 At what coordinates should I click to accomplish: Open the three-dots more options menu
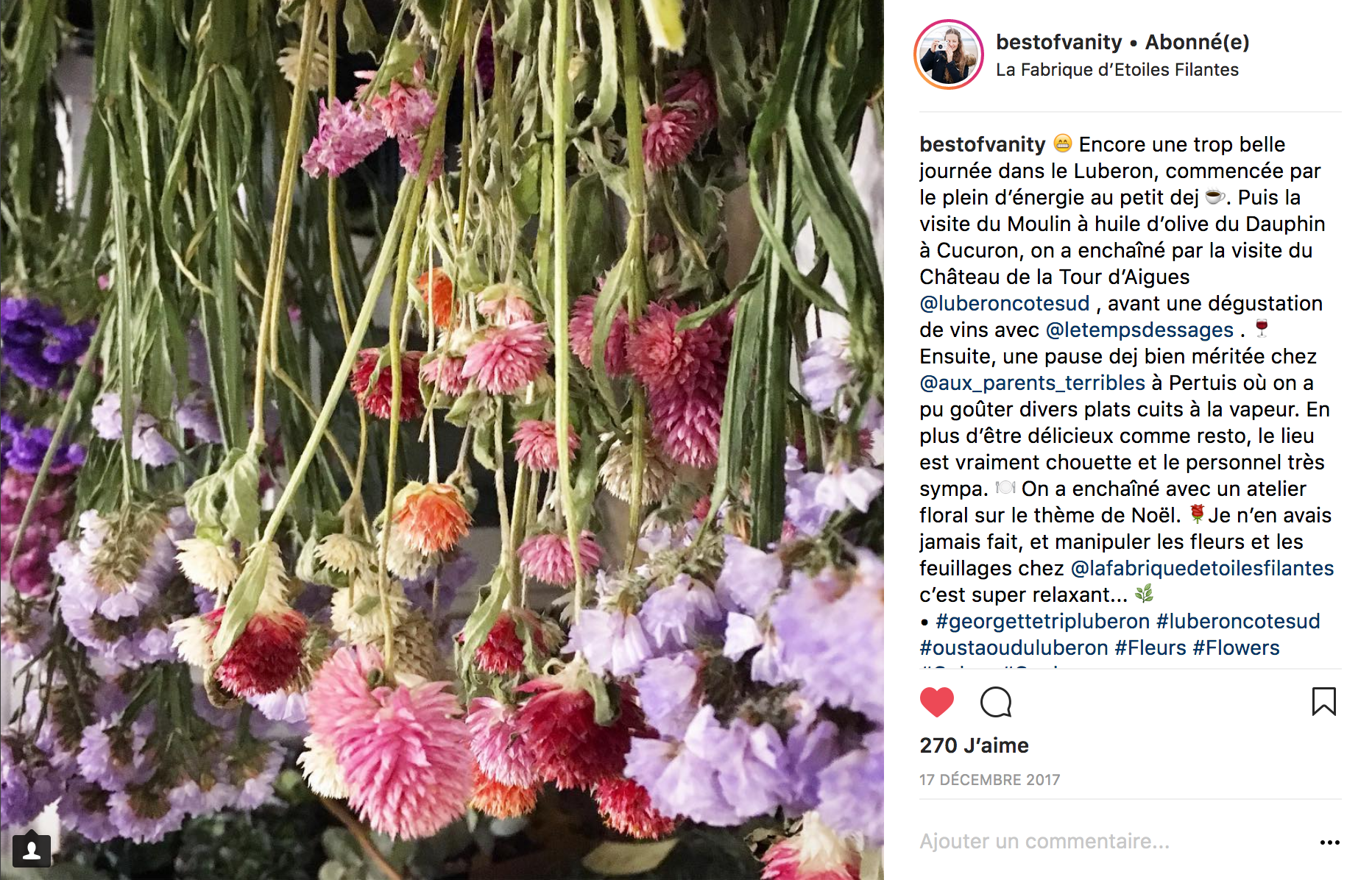(x=1329, y=842)
